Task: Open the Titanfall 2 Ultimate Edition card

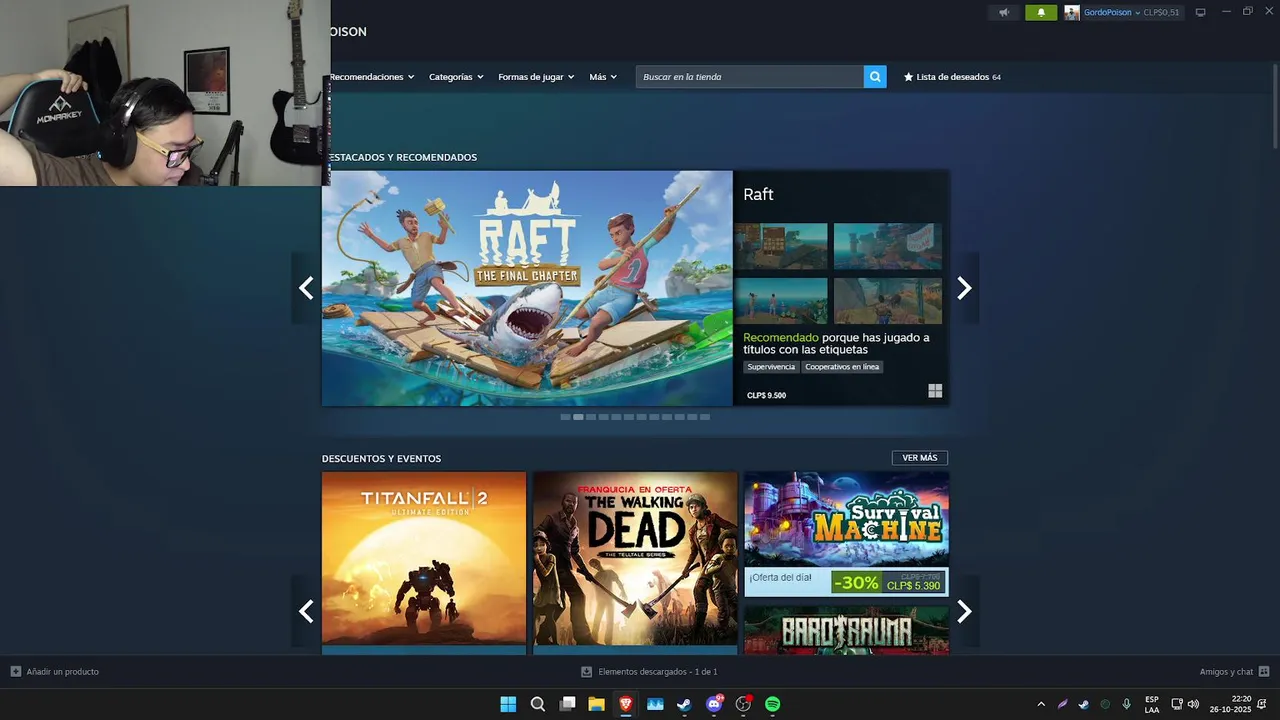Action: click(424, 563)
